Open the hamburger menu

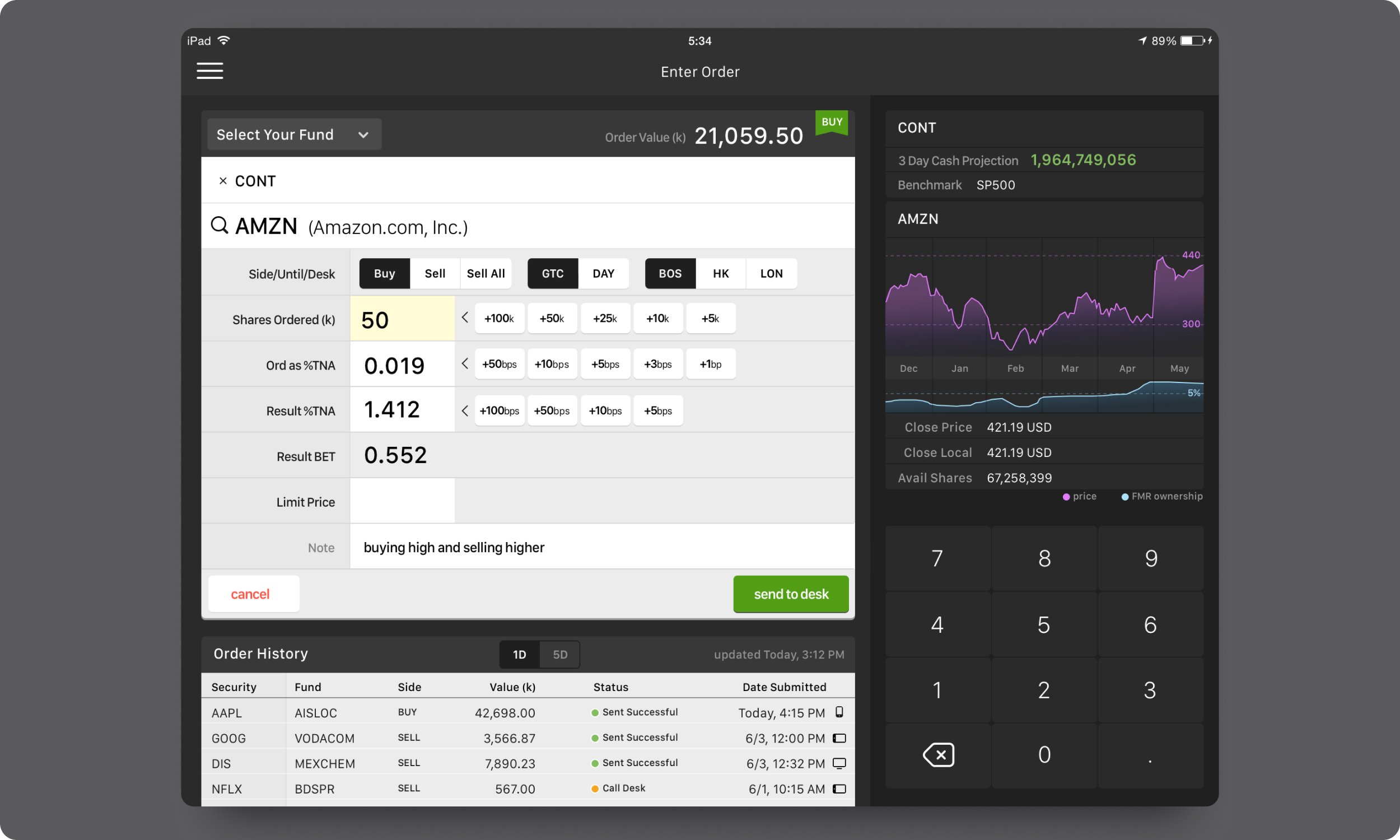209,71
